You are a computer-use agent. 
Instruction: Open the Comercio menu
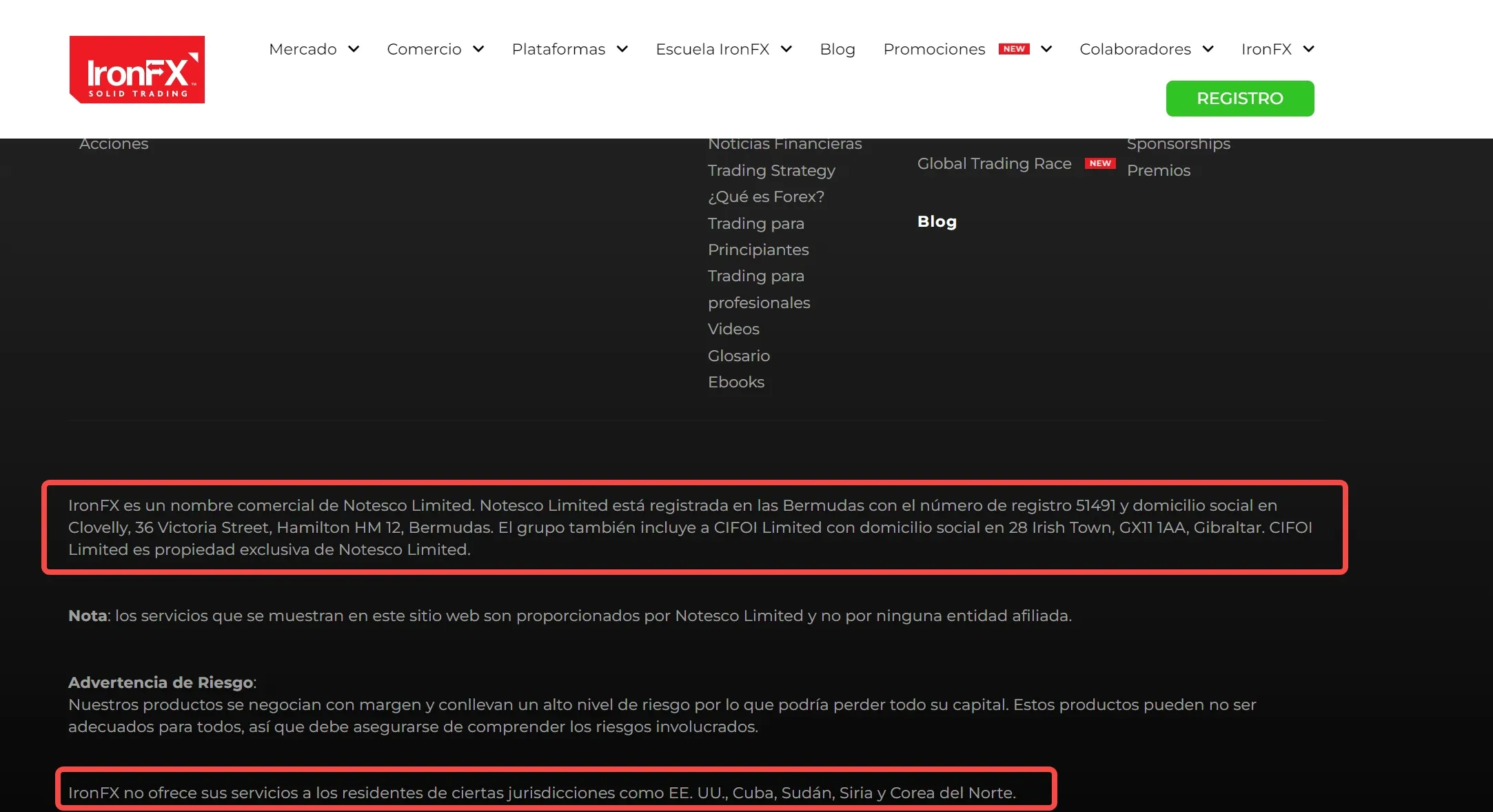[424, 49]
